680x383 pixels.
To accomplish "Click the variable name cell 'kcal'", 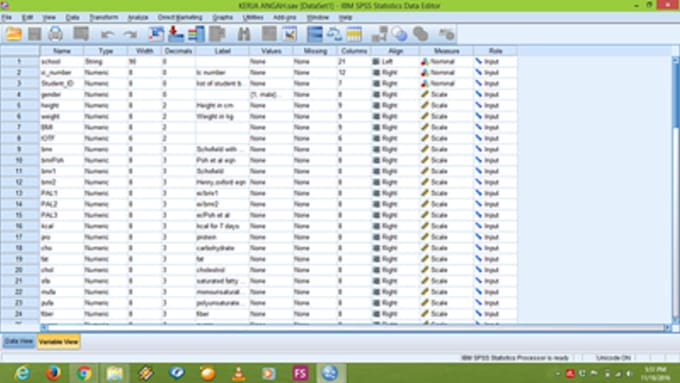I will click(x=62, y=226).
